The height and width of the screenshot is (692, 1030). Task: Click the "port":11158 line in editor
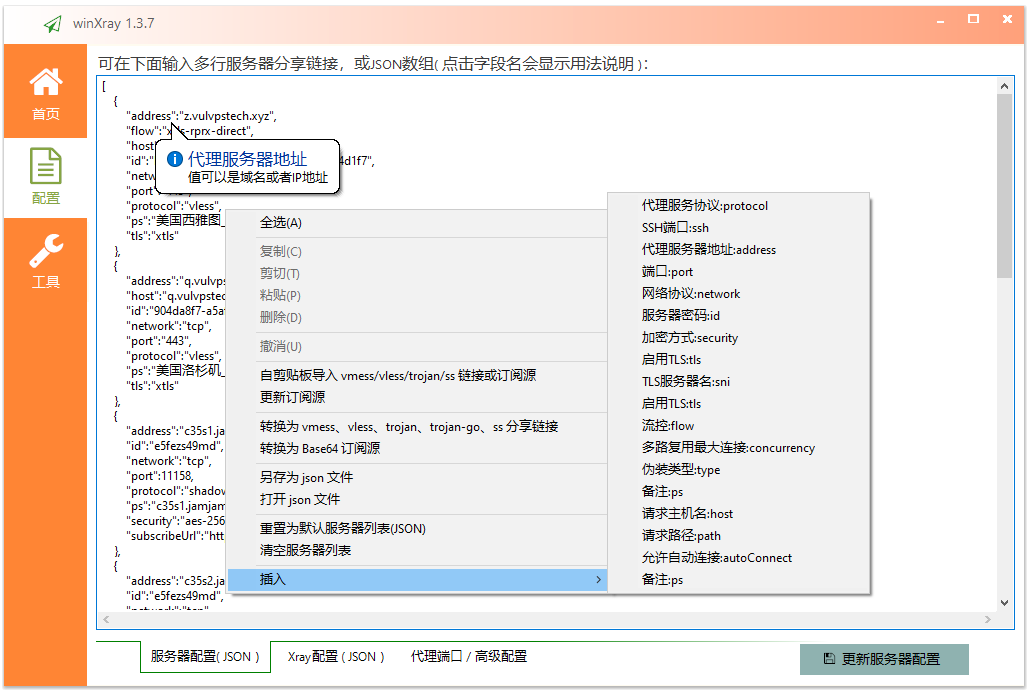click(160, 476)
